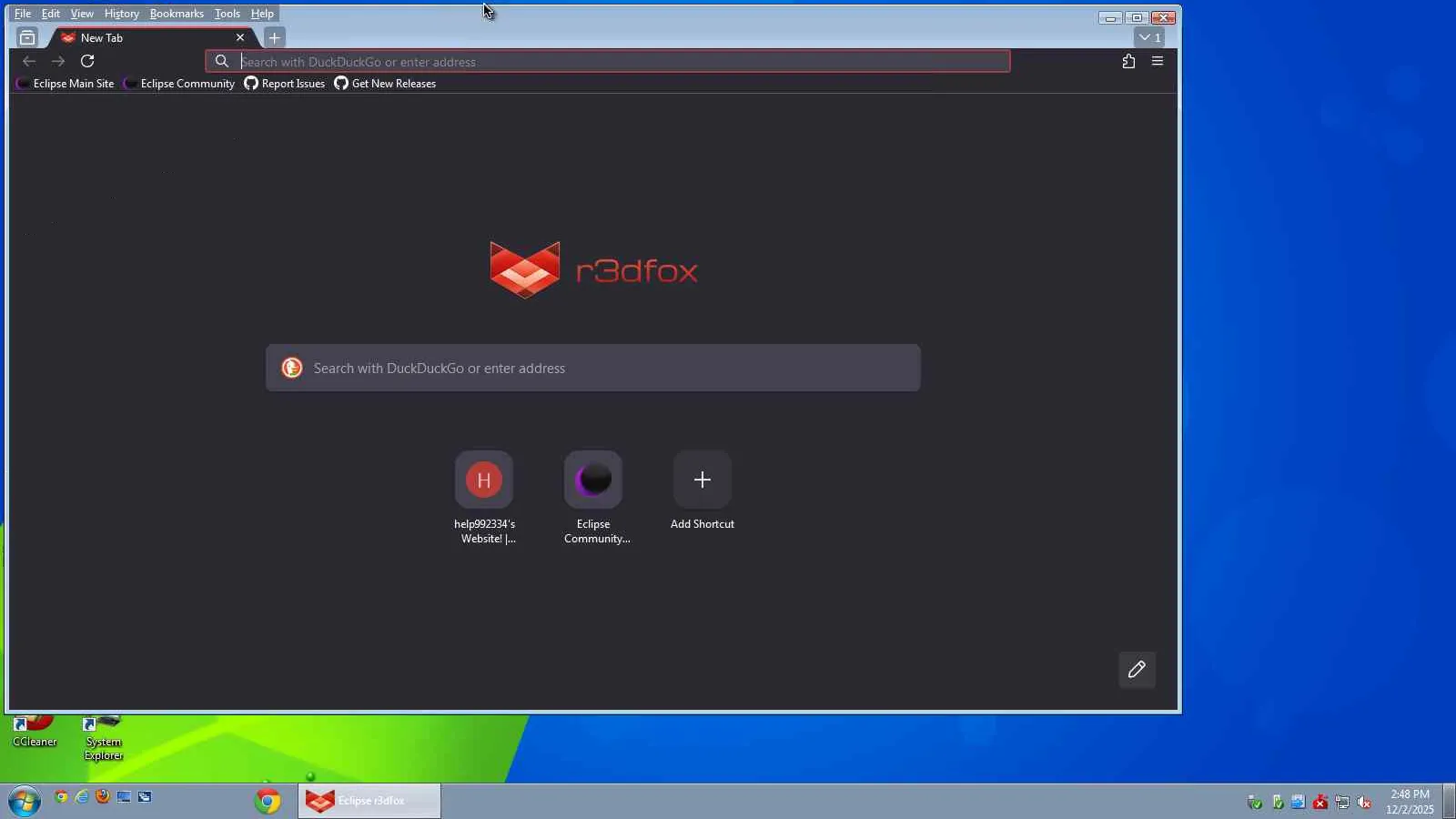Open the View menu
The width and height of the screenshot is (1456, 819).
pos(82,14)
